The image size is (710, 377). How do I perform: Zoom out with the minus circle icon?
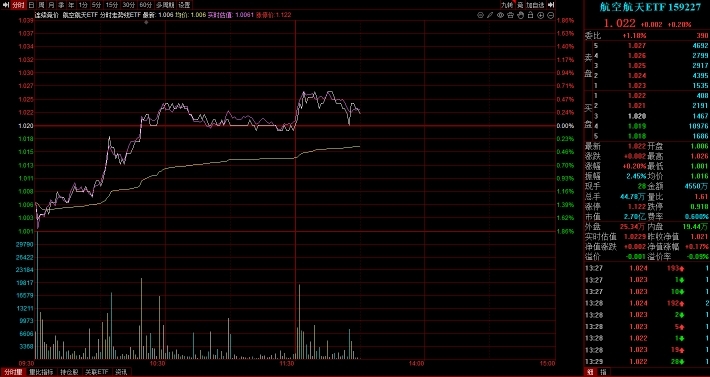point(551,15)
